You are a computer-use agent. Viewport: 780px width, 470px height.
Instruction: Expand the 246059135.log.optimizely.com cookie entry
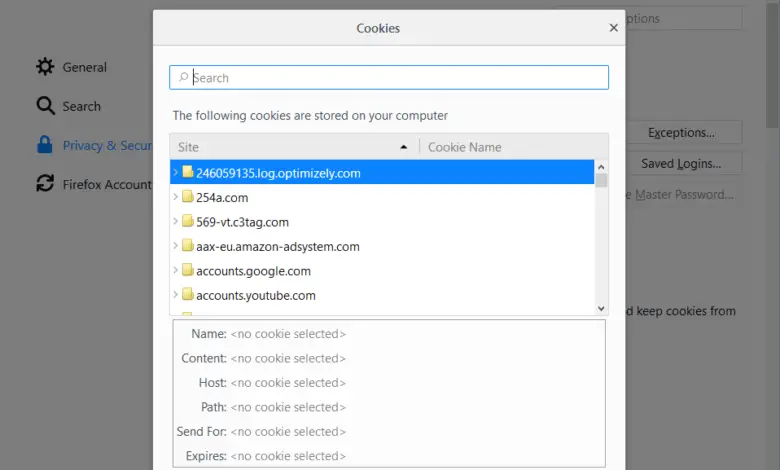point(176,173)
